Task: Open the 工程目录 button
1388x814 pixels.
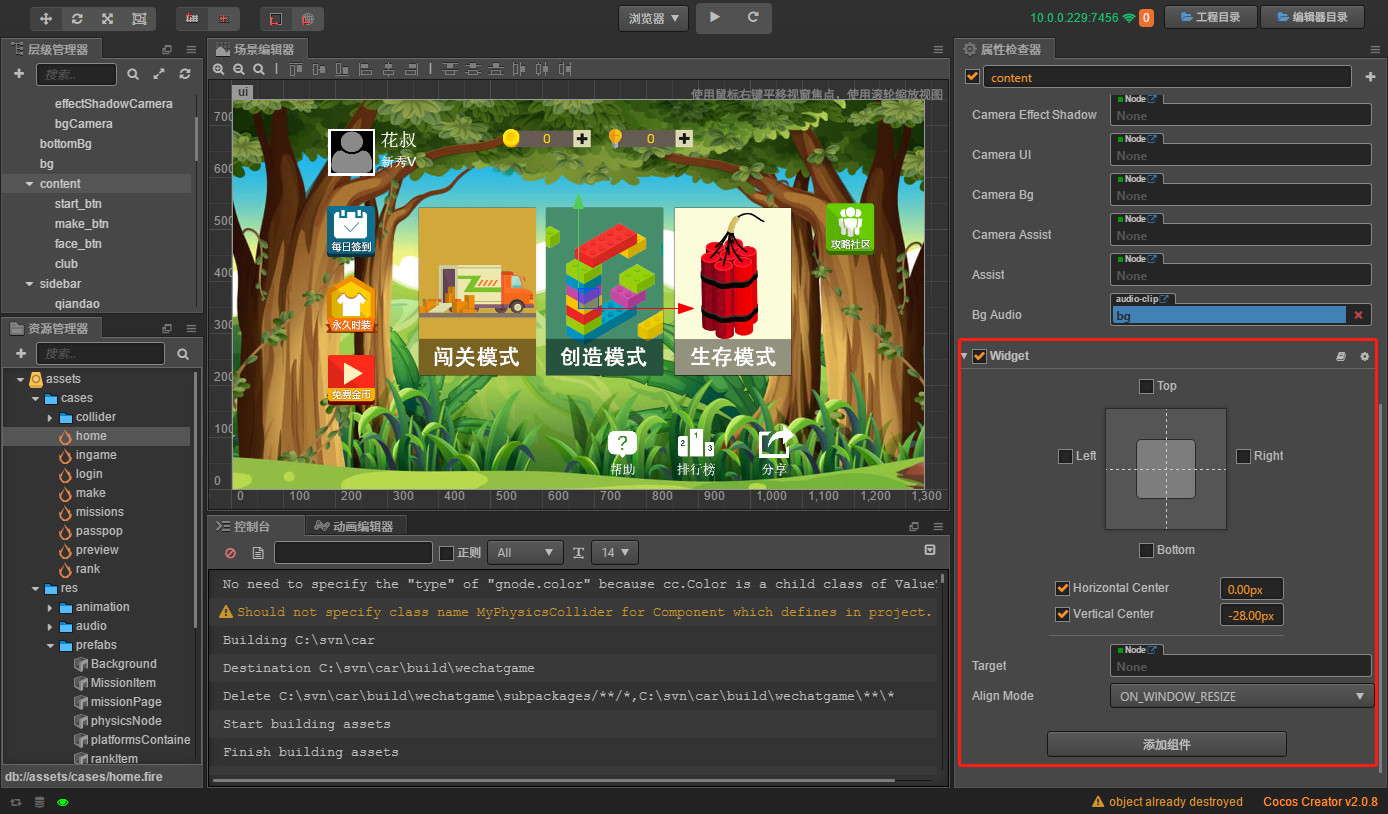Action: [1210, 17]
